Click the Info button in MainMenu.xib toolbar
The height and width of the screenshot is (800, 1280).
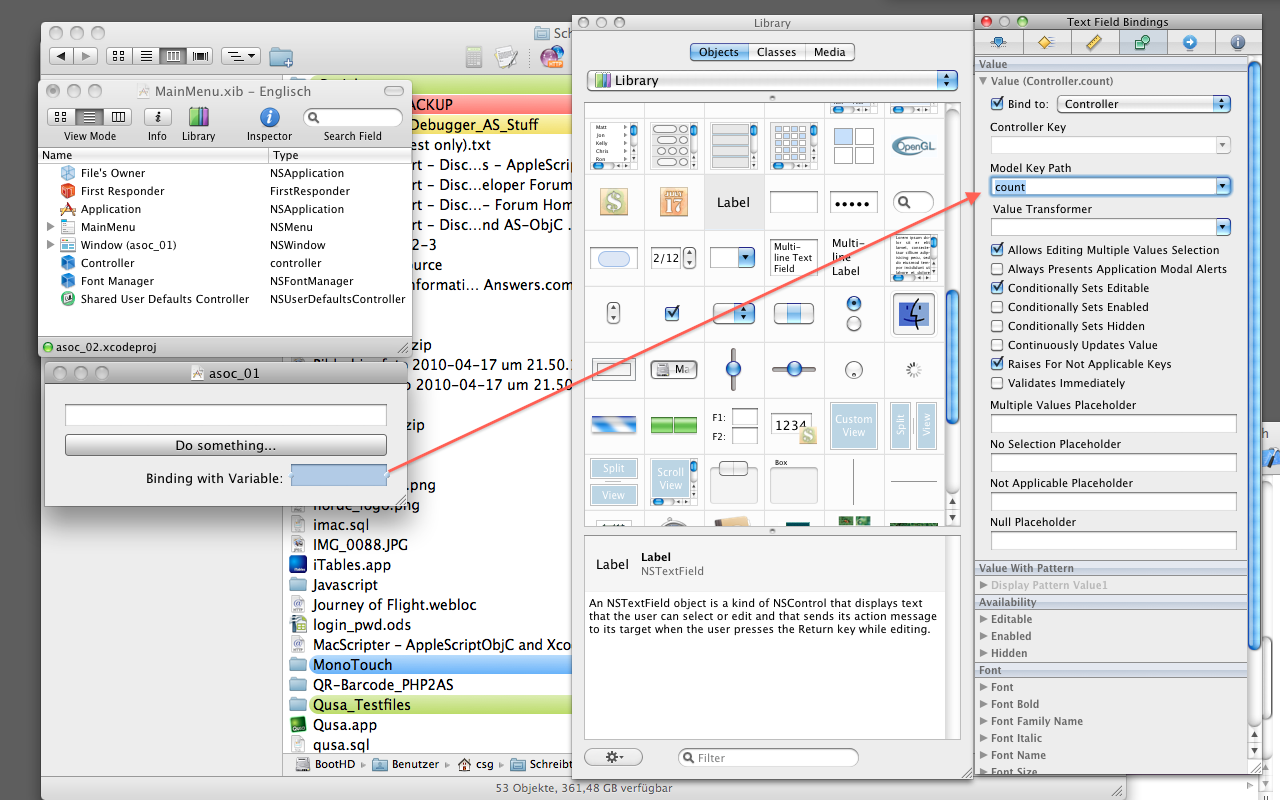157,118
